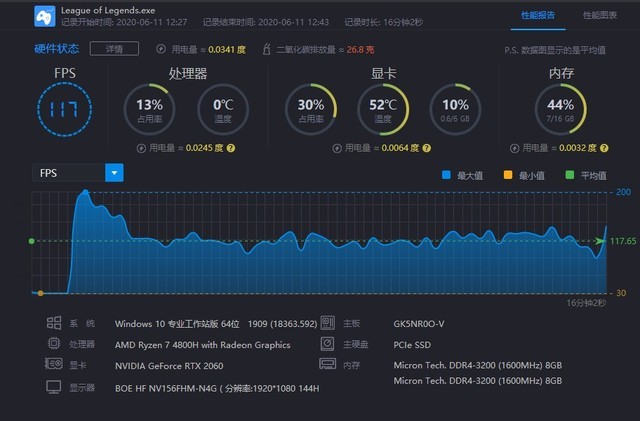This screenshot has width=640, height=421.
Task: Toggle the blue 最大值 legend checkbox
Action: coord(447,174)
